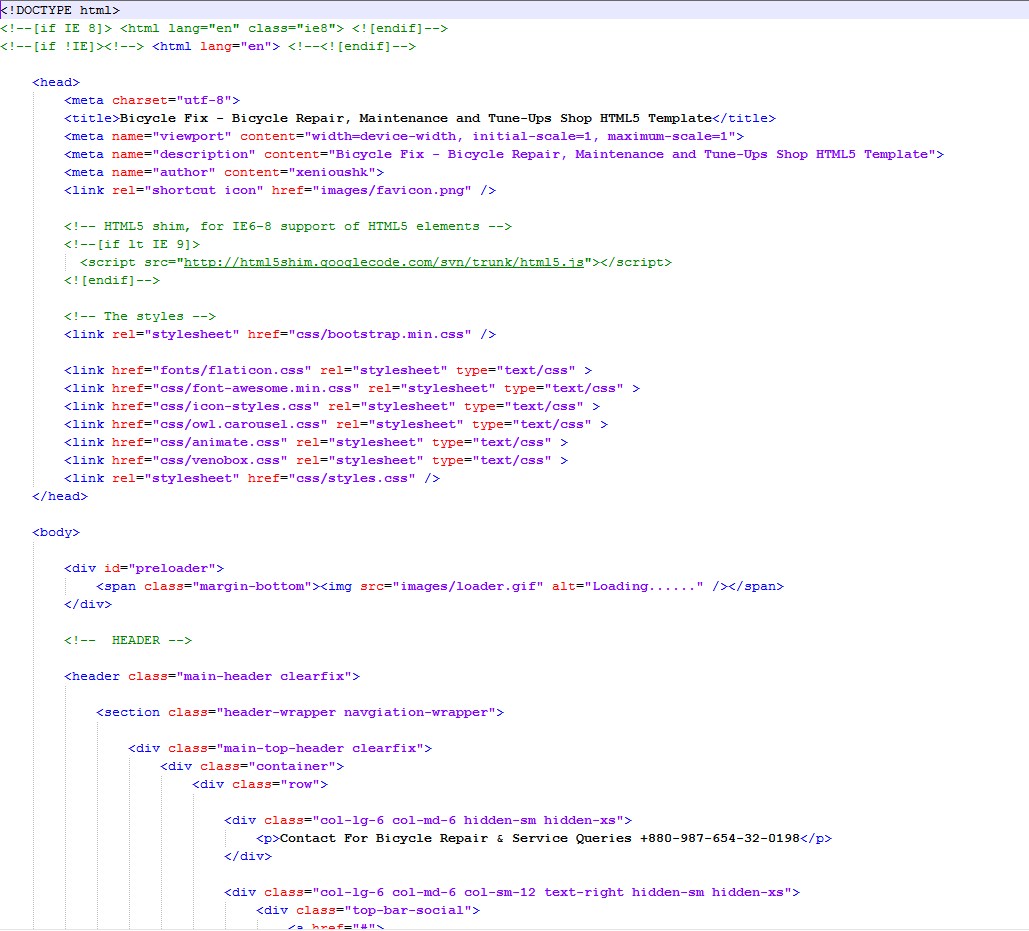Click the section header-wrapper navgiation-wrapper line
Image resolution: width=1029 pixels, height=931 pixels.
(300, 713)
